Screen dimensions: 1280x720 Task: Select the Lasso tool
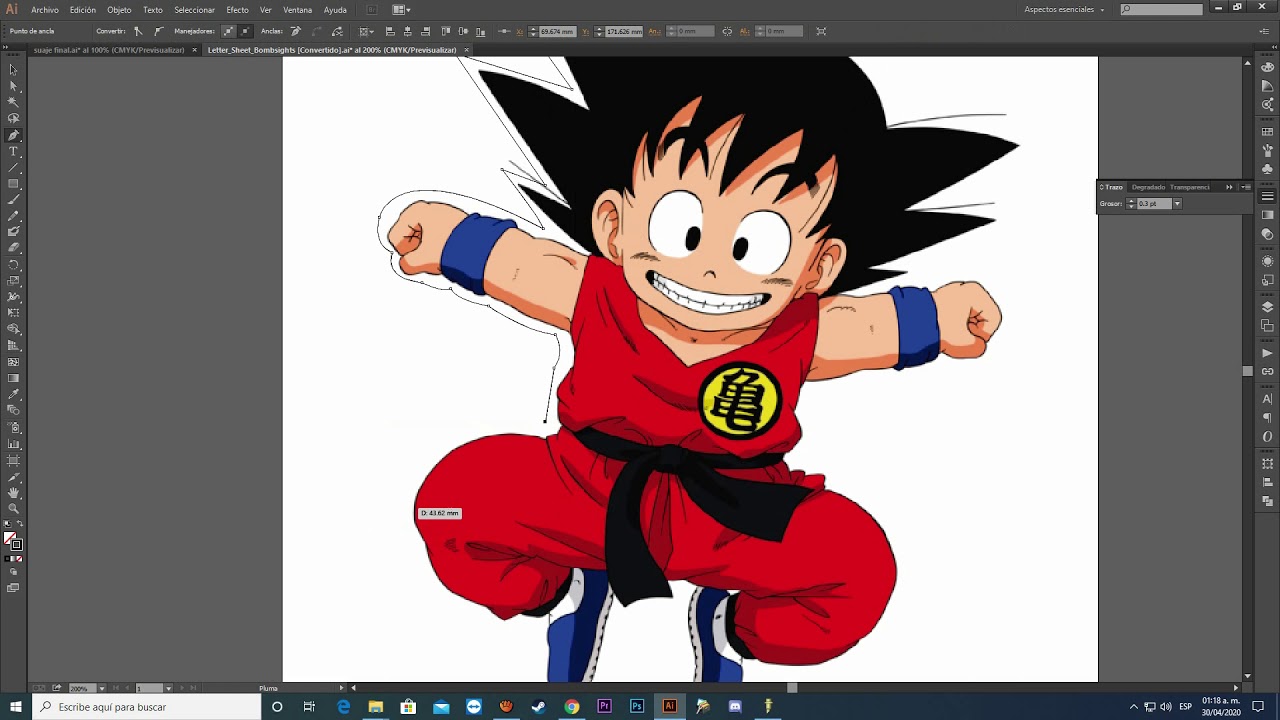[x=13, y=118]
